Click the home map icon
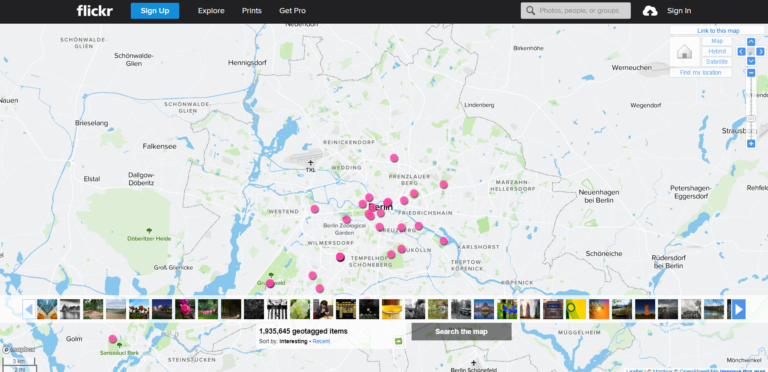This screenshot has width=768, height=372. point(684,51)
